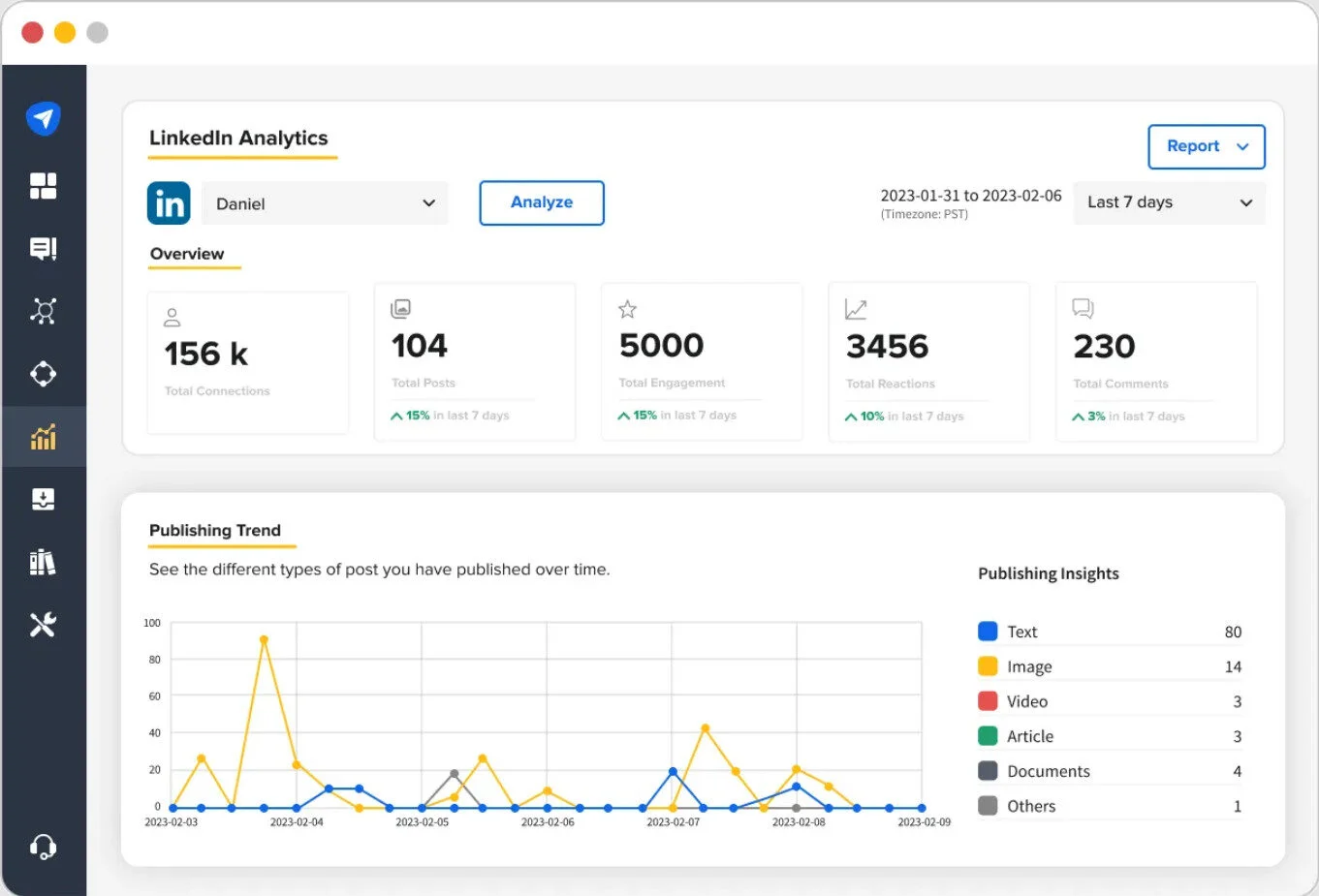This screenshot has width=1319, height=896.
Task: Click the Documents count 4
Action: point(1237,771)
